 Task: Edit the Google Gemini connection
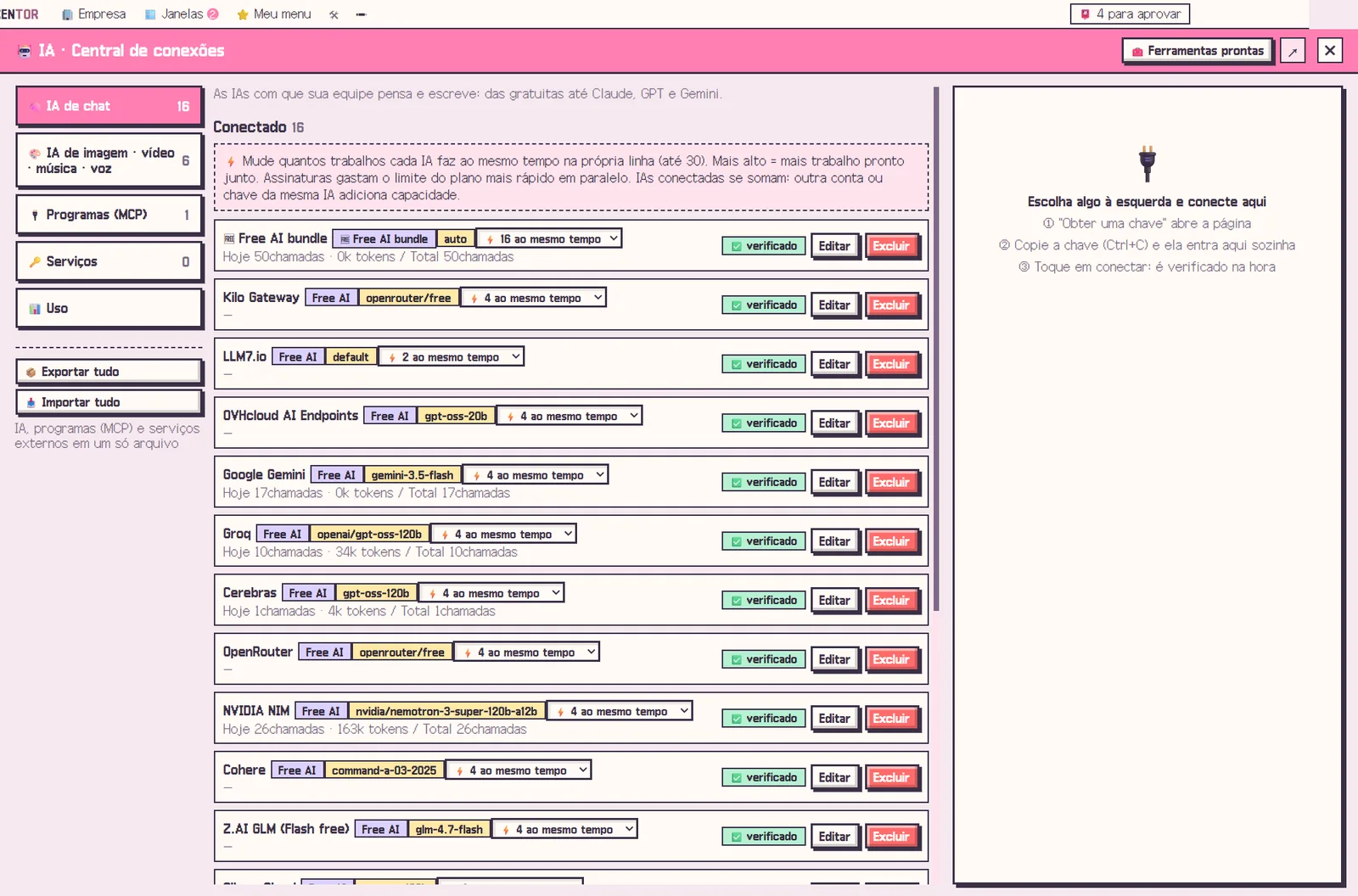pyautogui.click(x=834, y=482)
